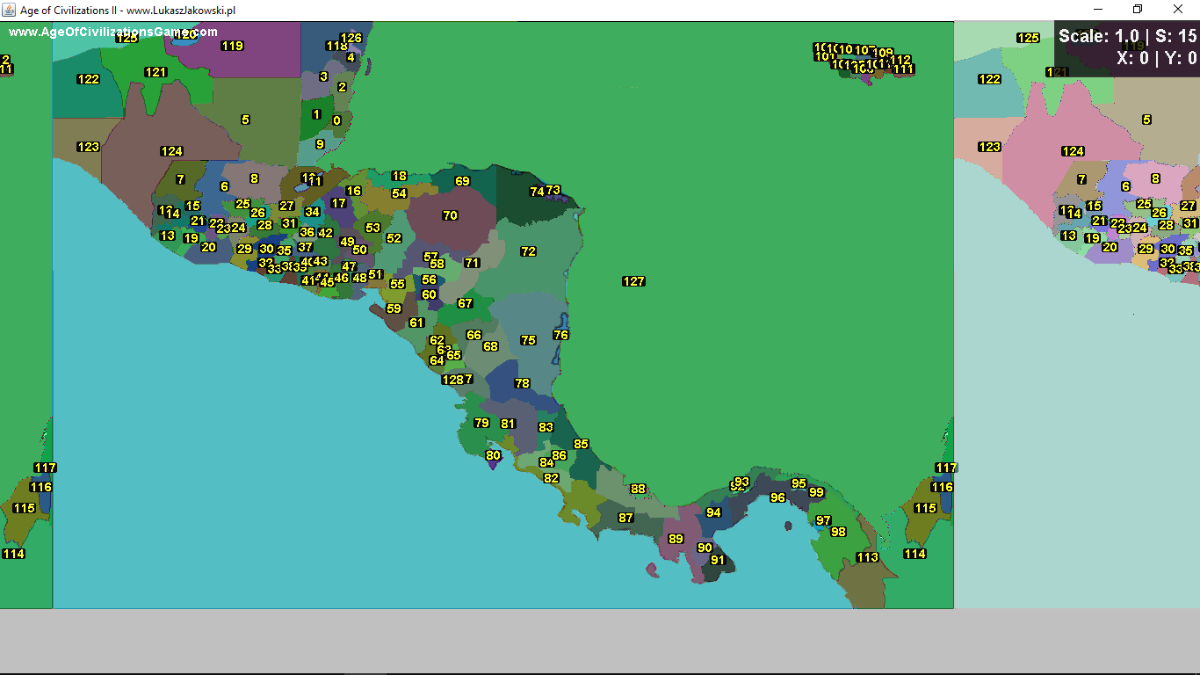This screenshot has width=1200, height=675.
Task: Select province label 9
Action: 320,144
